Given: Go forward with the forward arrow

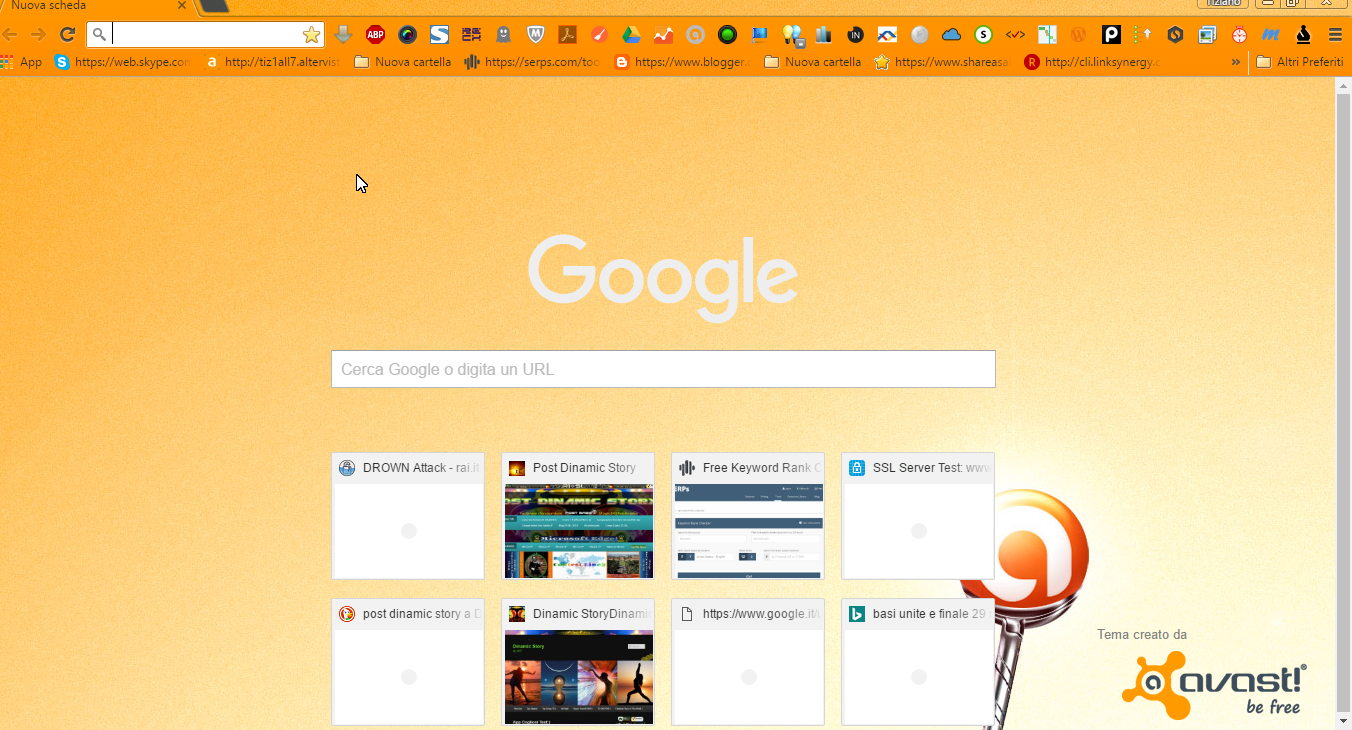Looking at the screenshot, I should (39, 35).
